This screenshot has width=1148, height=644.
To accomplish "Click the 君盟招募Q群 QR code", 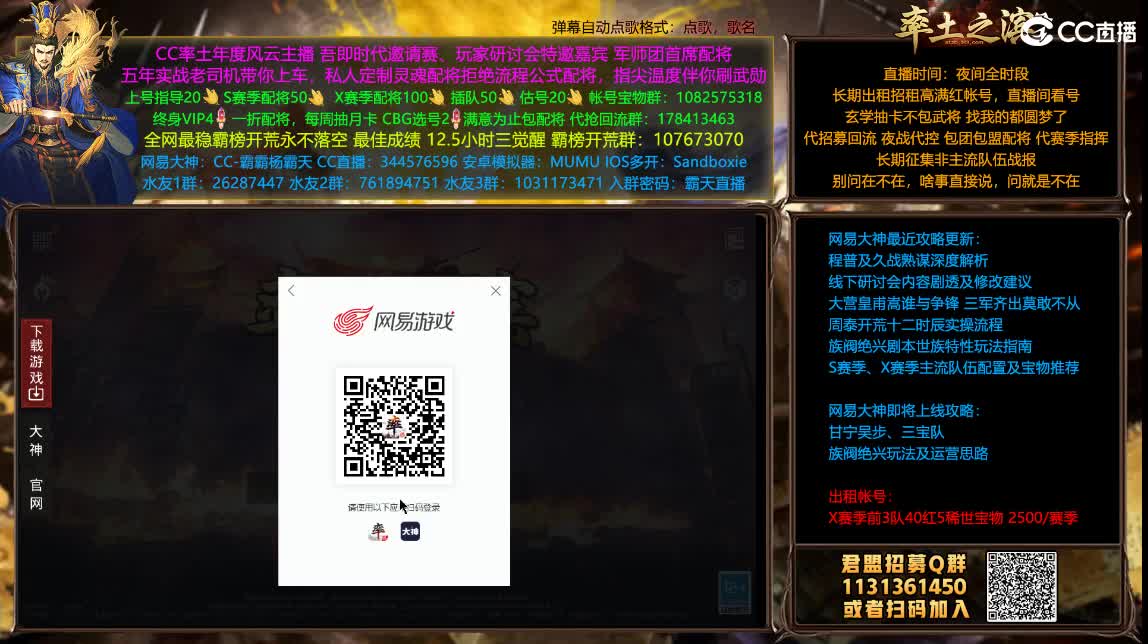I will [x=1021, y=586].
